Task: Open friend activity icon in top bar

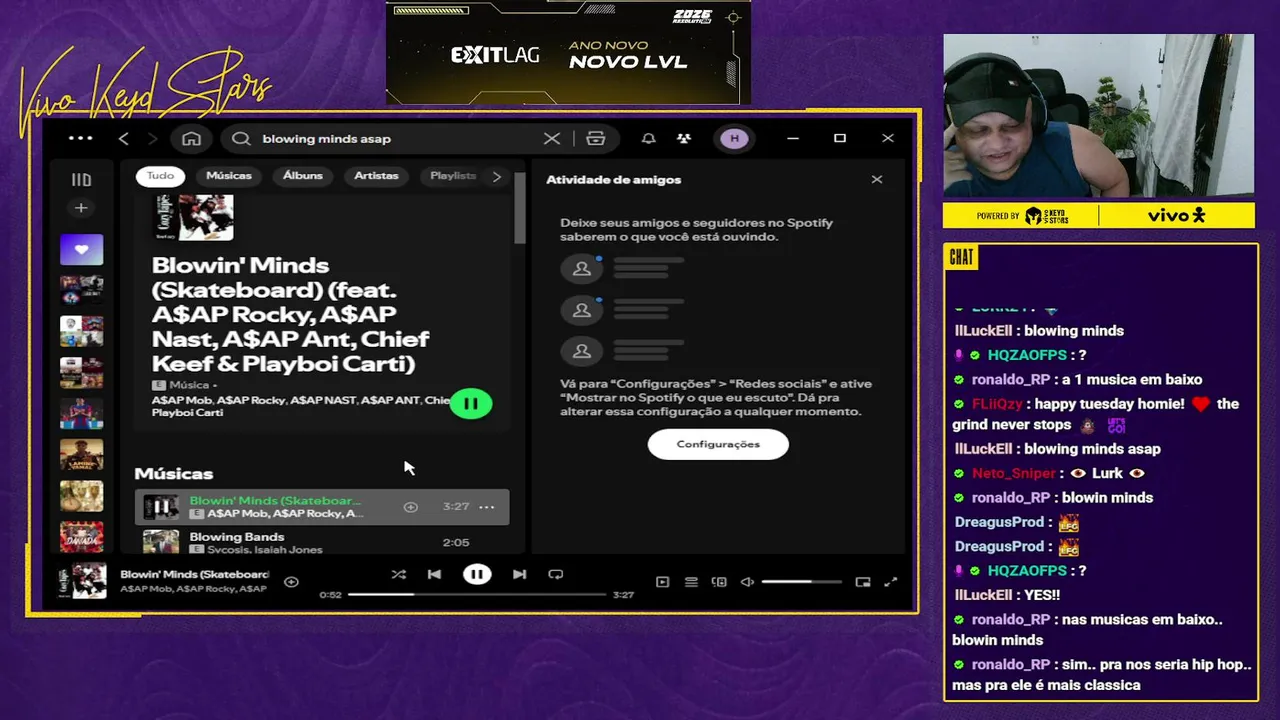Action: tap(683, 138)
